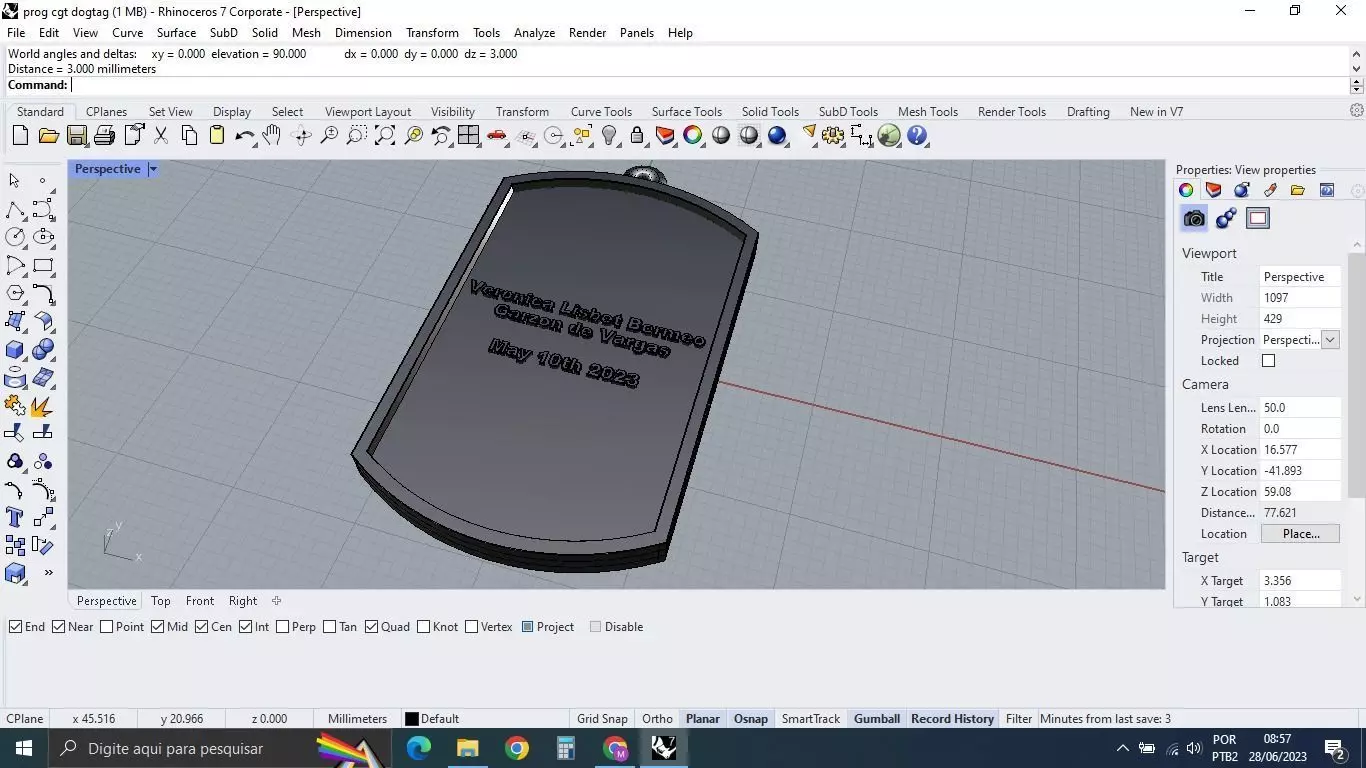This screenshot has height=768, width=1366.
Task: Open the Help question mark icon
Action: pos(917,136)
